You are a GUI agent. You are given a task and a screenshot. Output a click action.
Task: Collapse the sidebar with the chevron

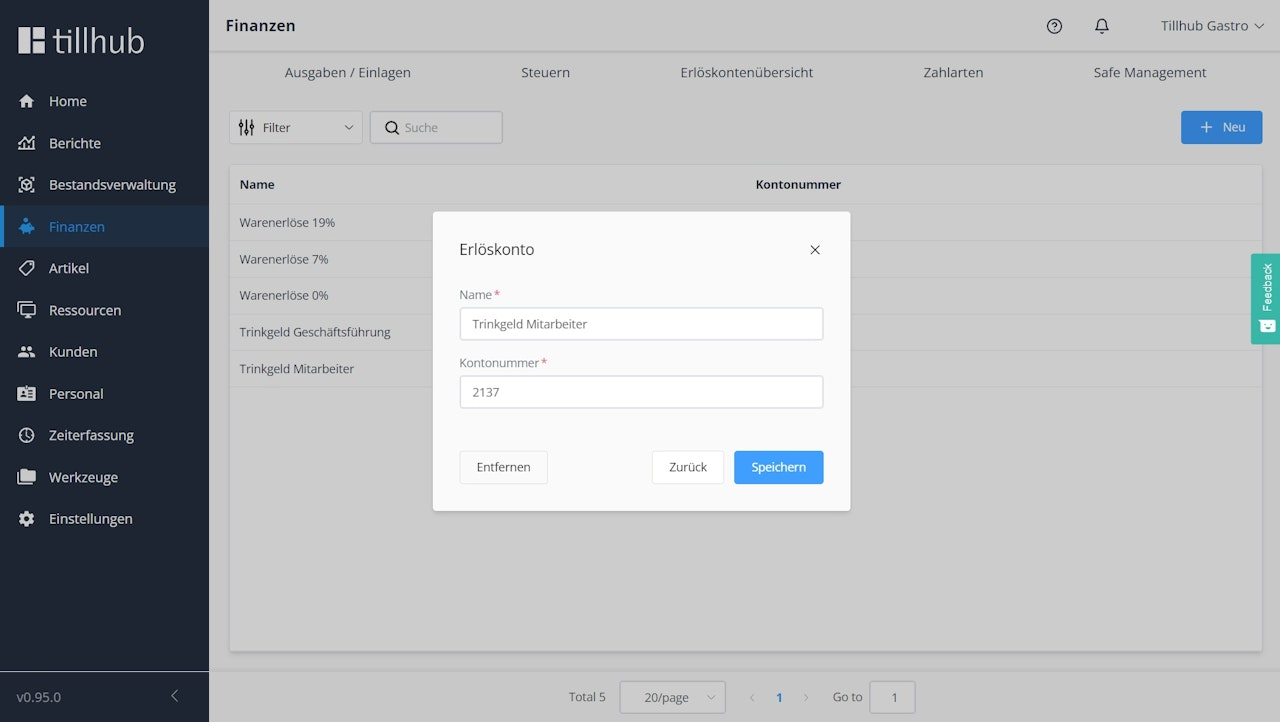(x=174, y=696)
